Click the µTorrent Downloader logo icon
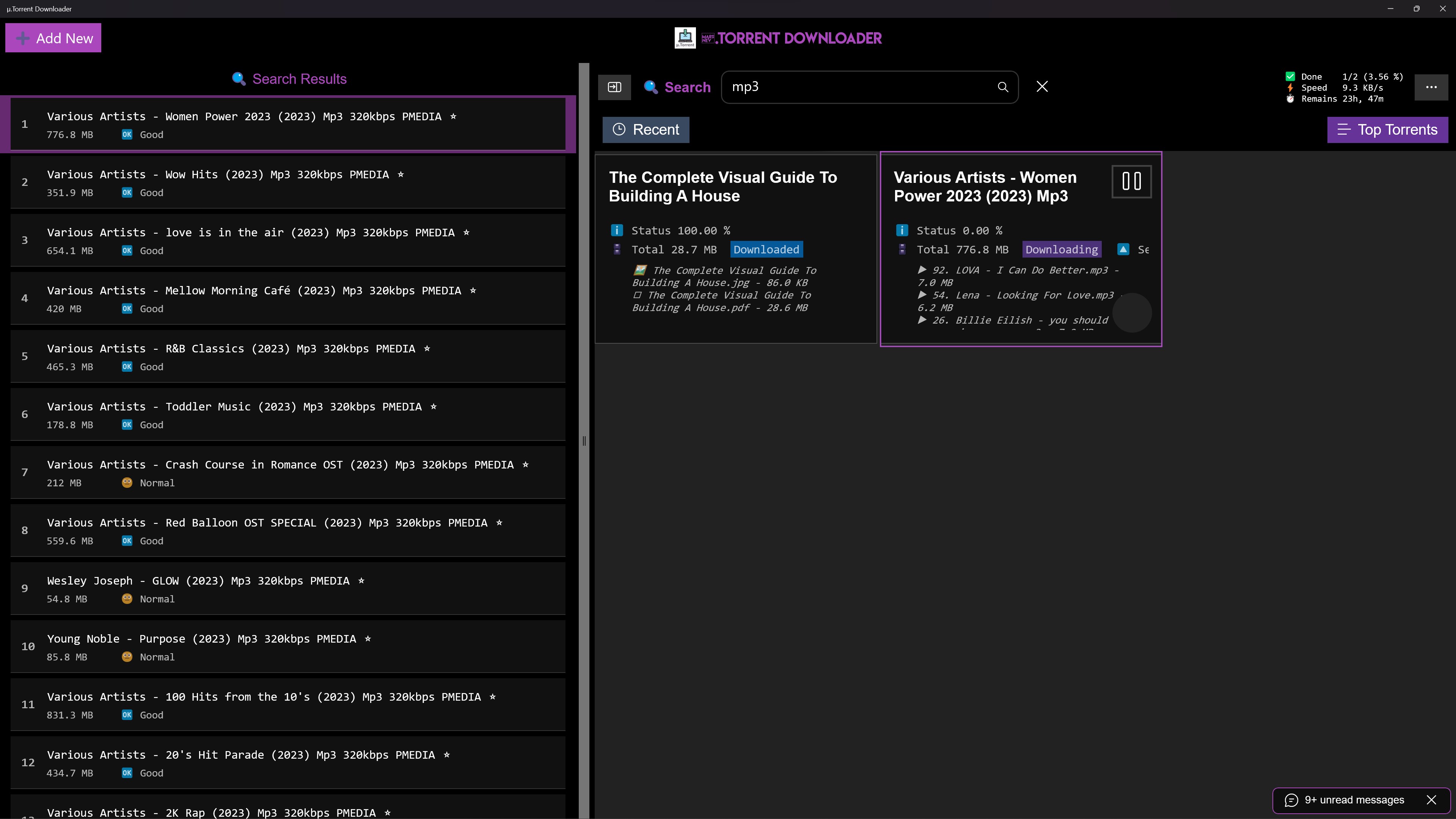 [685, 38]
